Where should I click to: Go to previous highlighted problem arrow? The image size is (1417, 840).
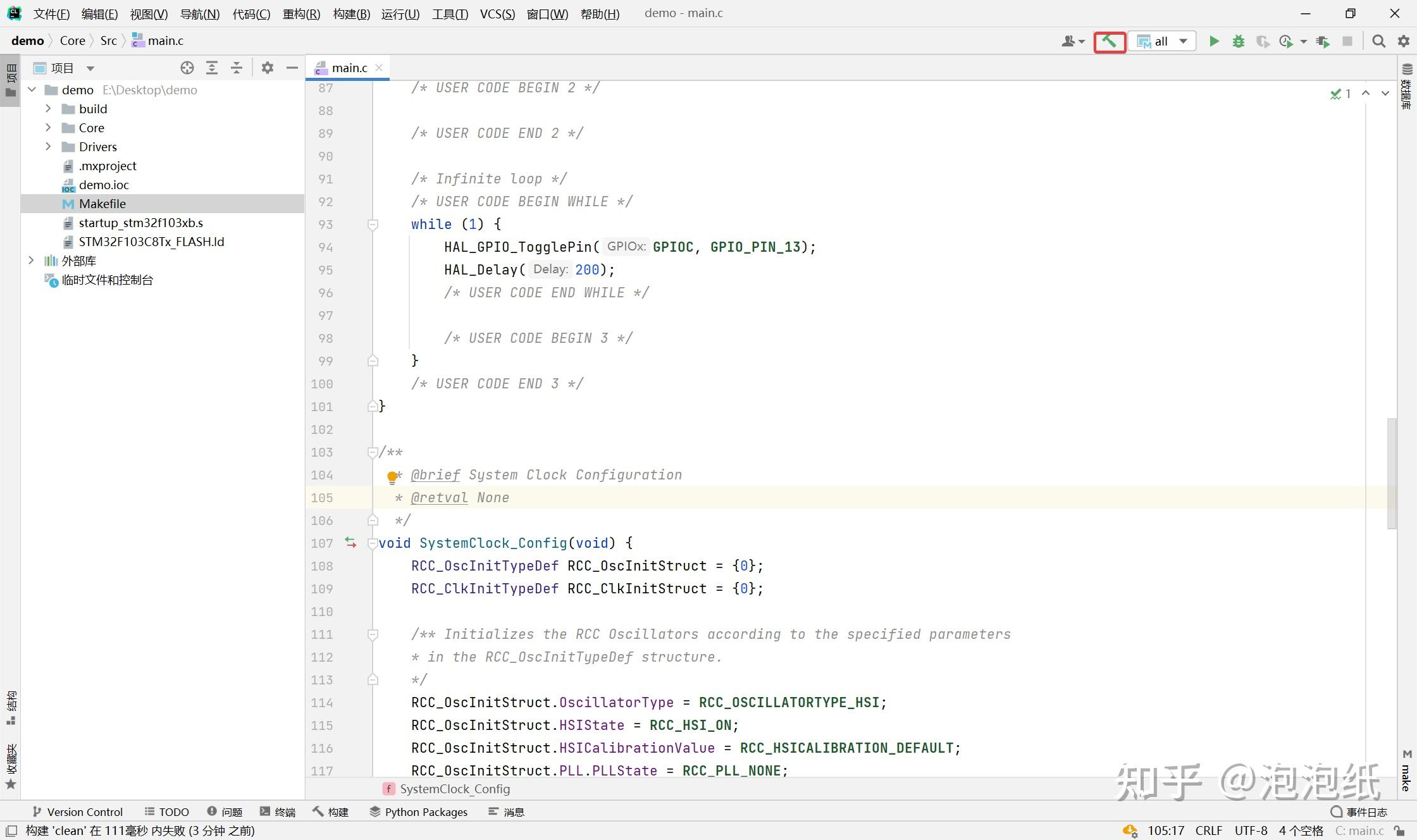1366,94
